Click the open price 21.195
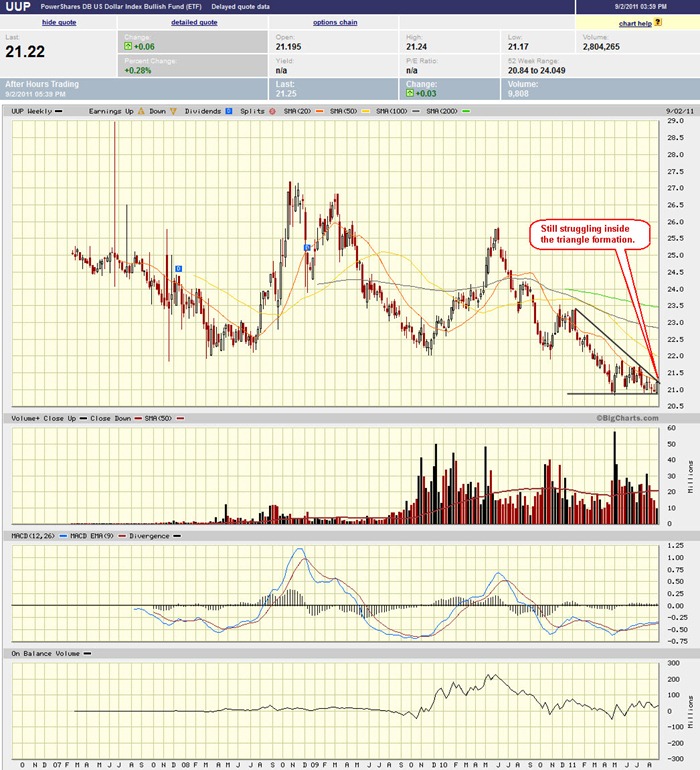700x770 pixels. coord(288,47)
